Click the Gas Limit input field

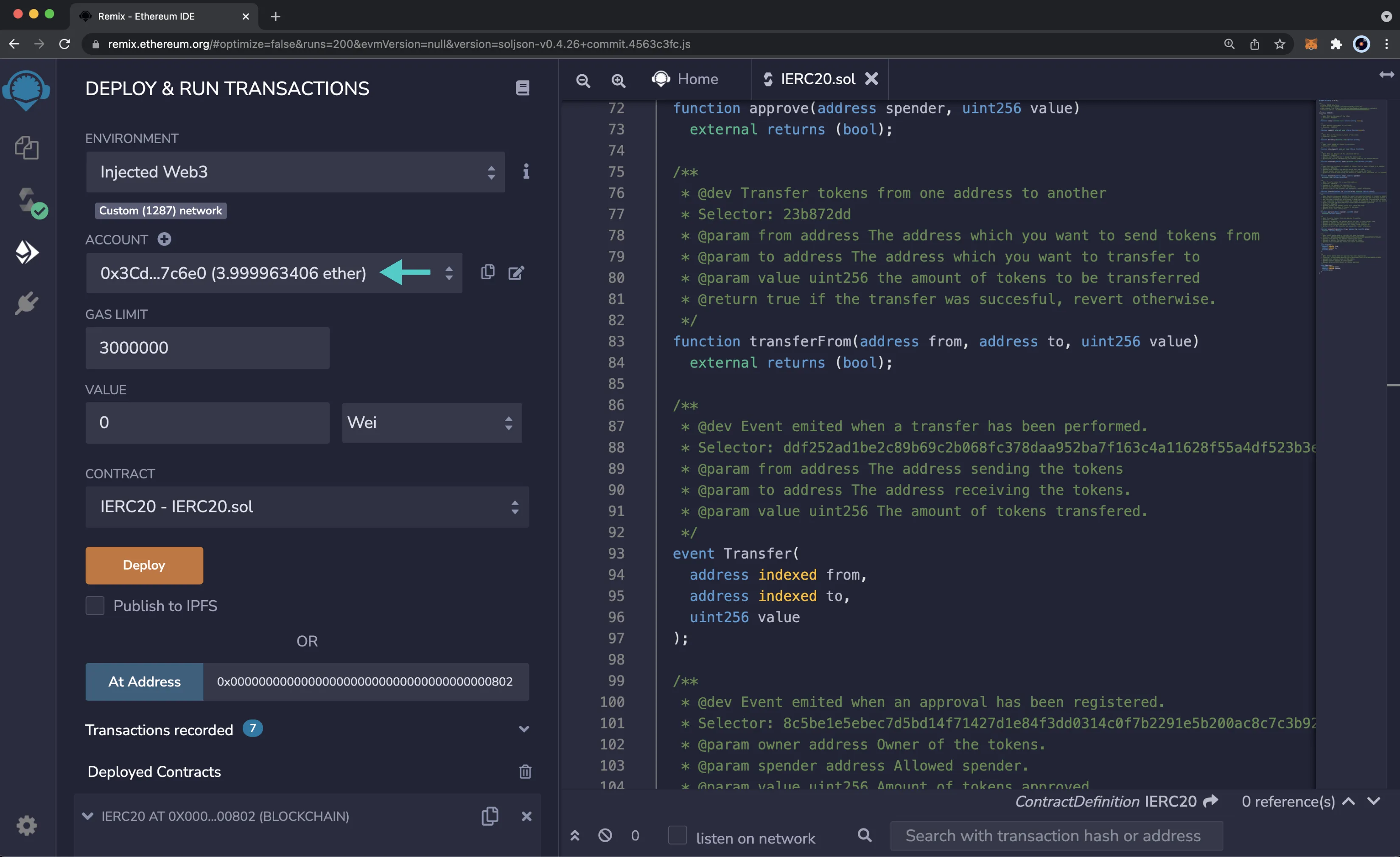[x=207, y=347]
